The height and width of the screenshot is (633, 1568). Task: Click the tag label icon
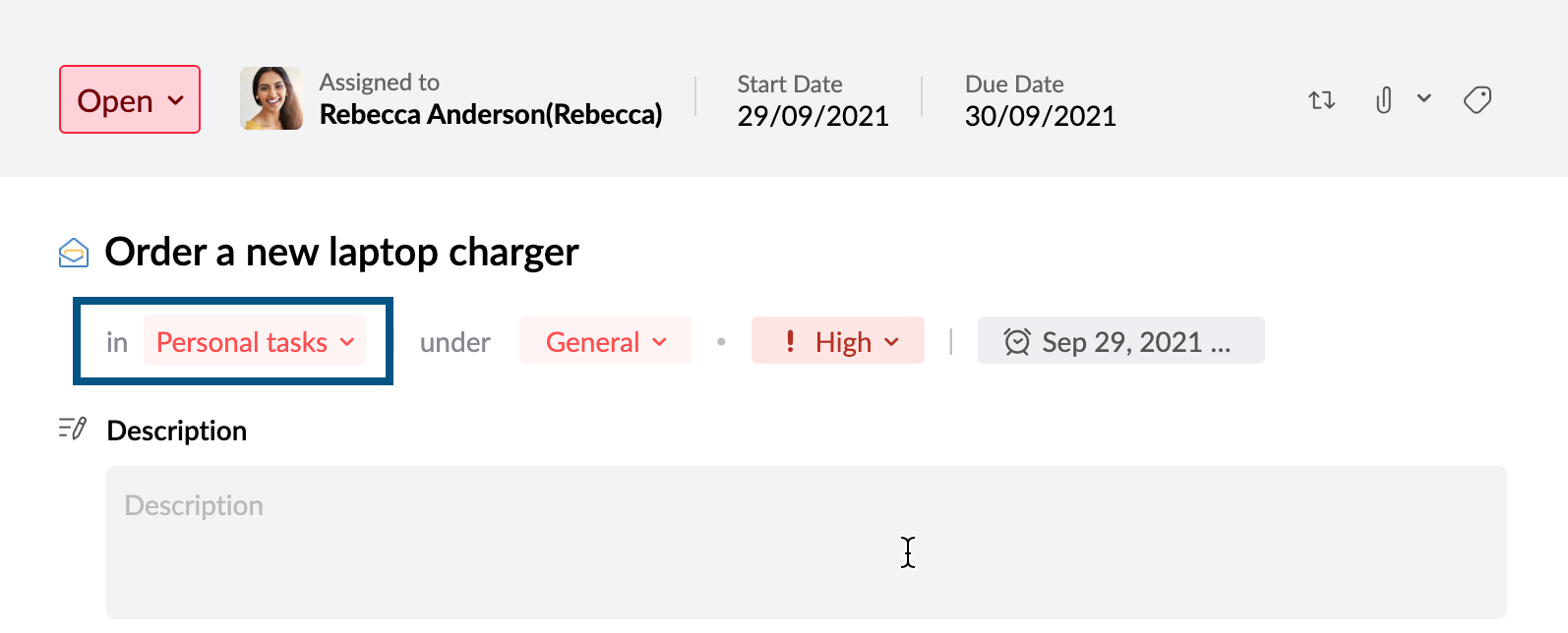point(1478,100)
